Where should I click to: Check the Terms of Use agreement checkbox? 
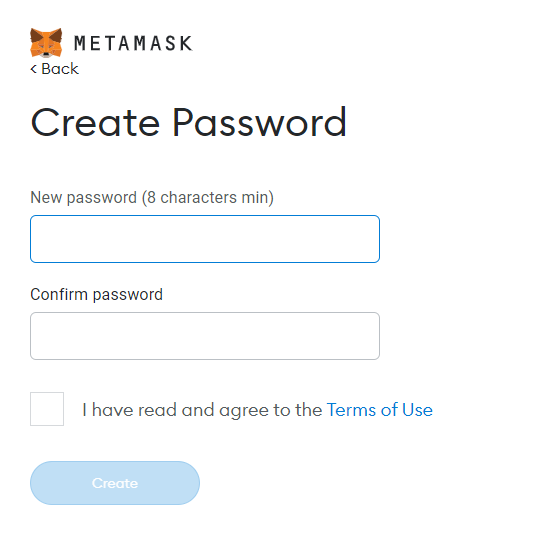click(x=47, y=409)
